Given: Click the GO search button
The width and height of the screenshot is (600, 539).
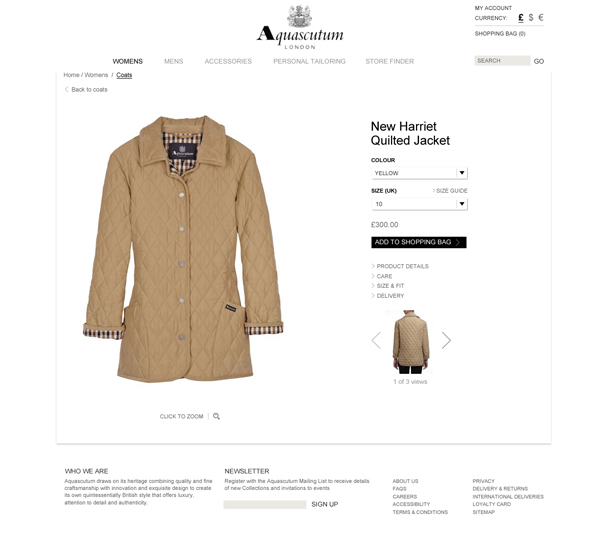Looking at the screenshot, I should coord(539,61).
